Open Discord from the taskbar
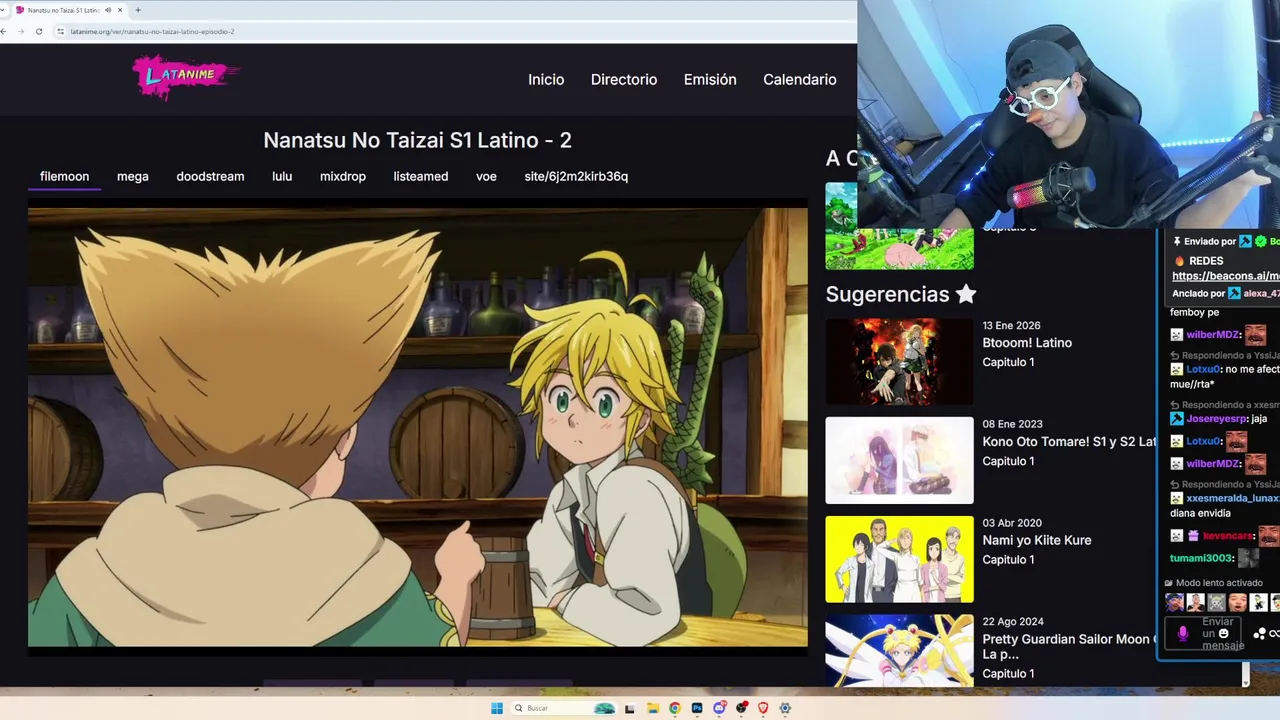 [719, 708]
